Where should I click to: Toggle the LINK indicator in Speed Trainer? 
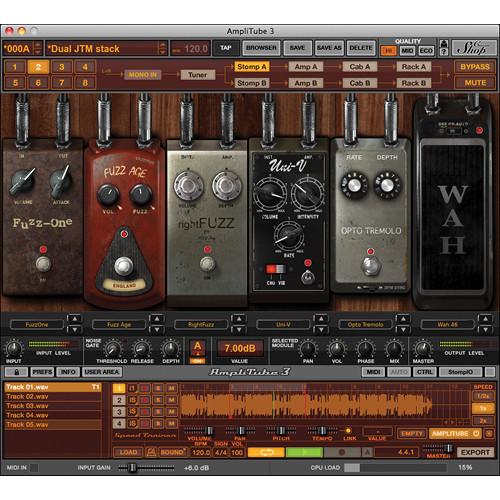348,431
